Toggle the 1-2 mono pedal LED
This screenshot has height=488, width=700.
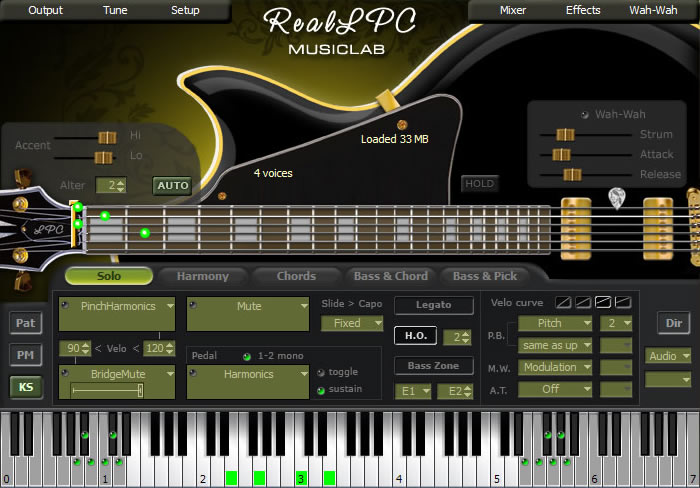tap(247, 356)
